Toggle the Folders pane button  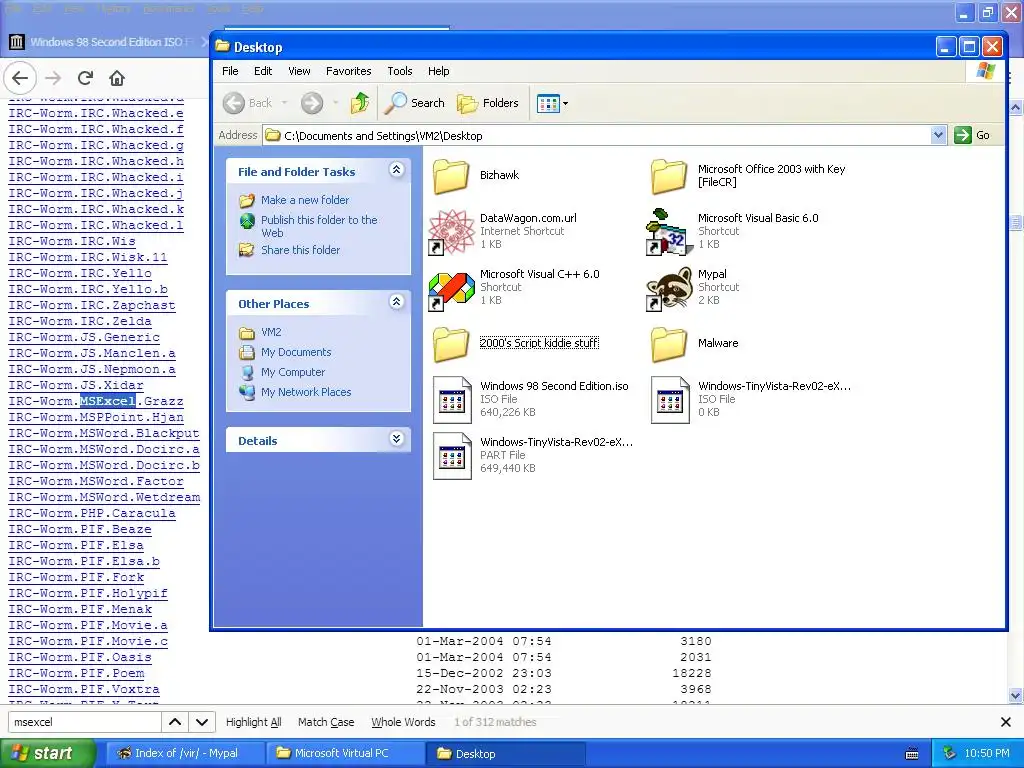pos(488,103)
